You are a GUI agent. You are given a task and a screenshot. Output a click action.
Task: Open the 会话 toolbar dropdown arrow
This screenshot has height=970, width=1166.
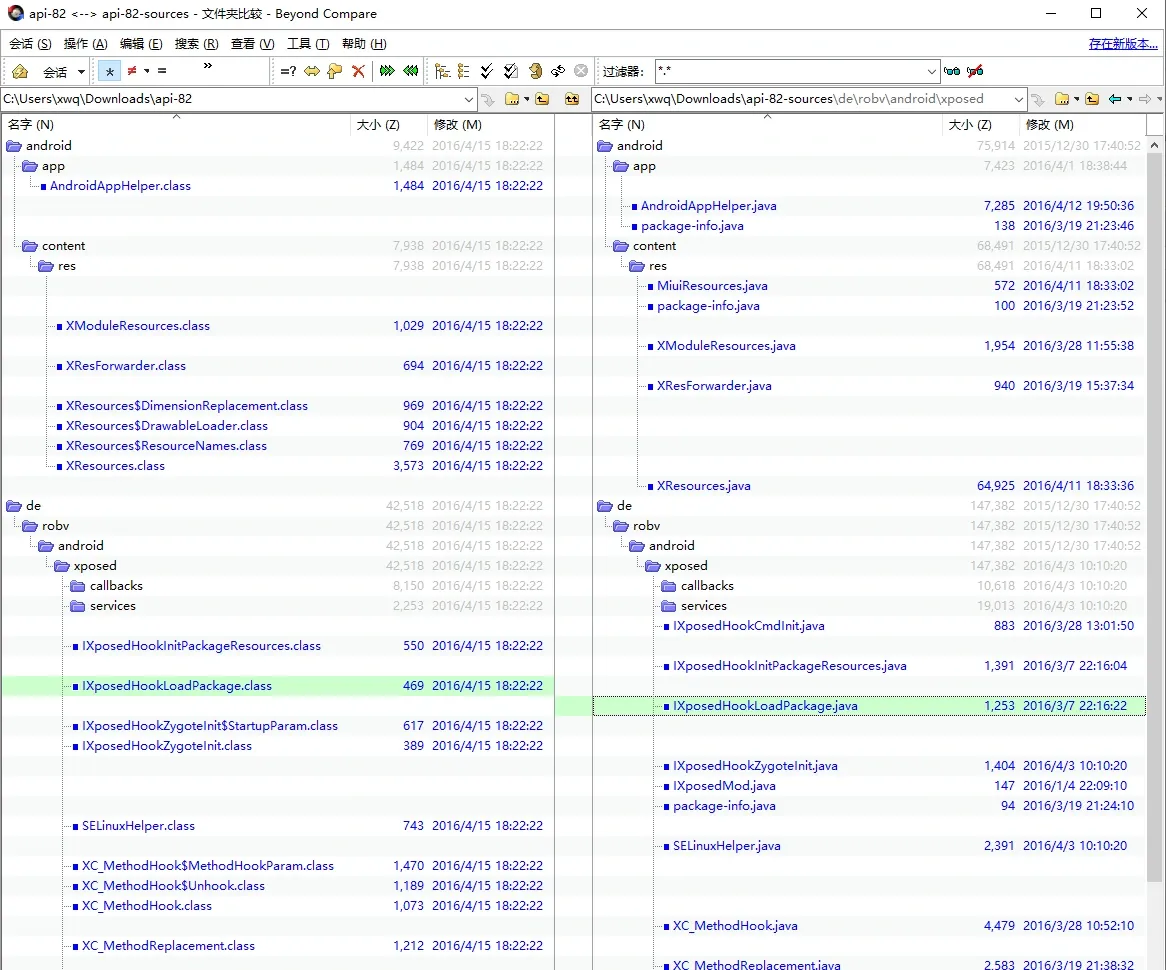[x=81, y=72]
